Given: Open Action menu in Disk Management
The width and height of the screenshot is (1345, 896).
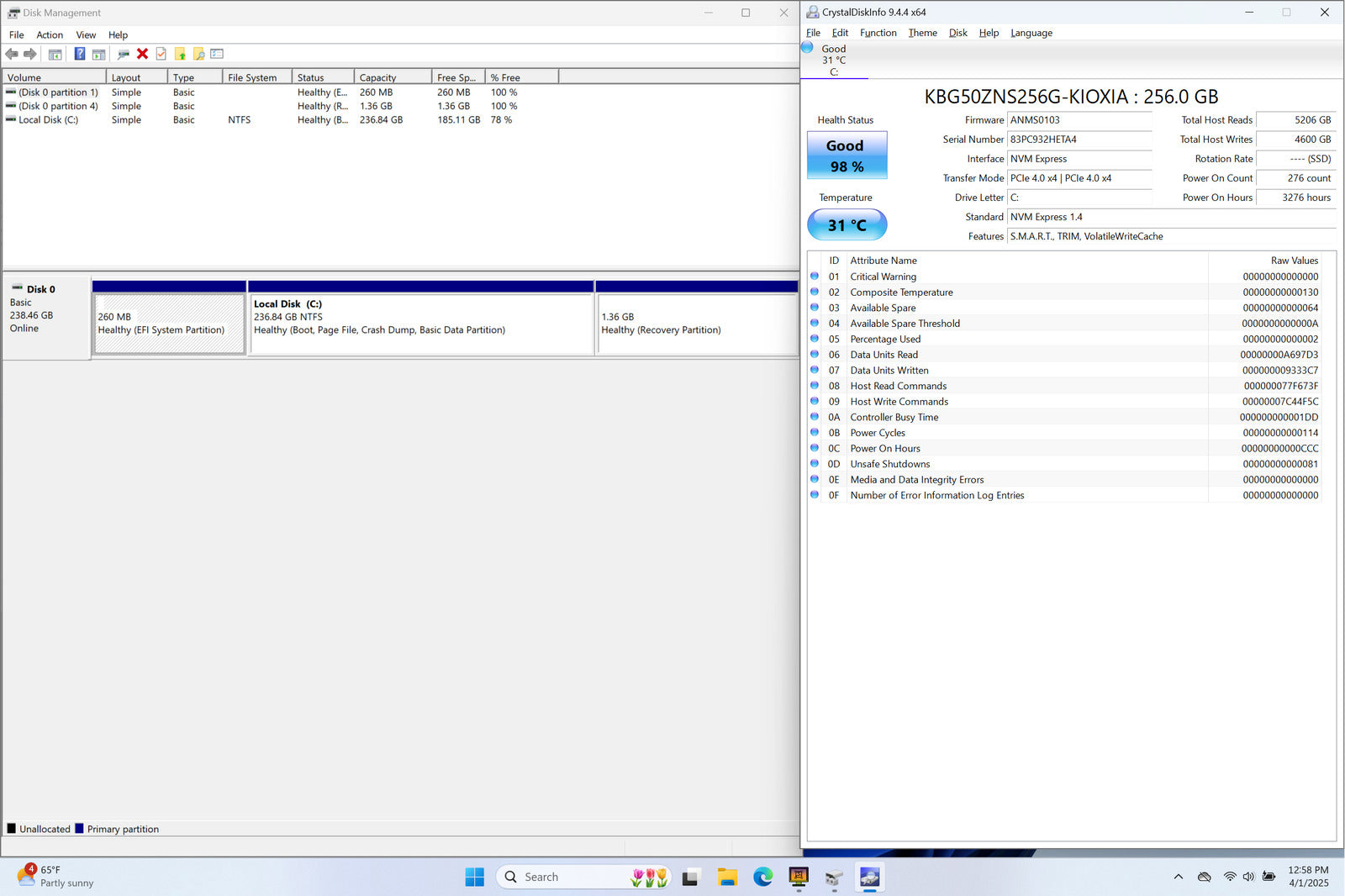Looking at the screenshot, I should 50,34.
